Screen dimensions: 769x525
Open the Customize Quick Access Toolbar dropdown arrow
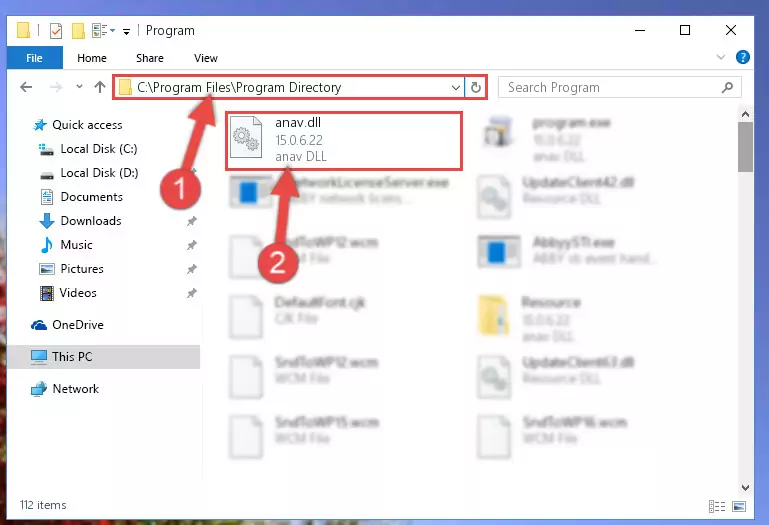point(127,31)
